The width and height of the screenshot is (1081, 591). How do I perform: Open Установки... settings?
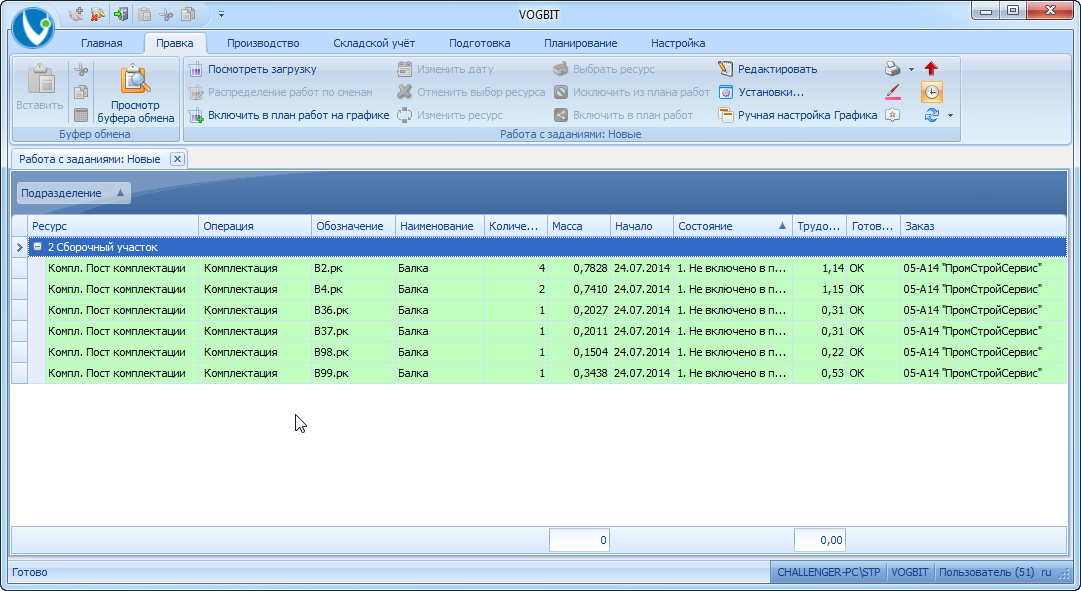(761, 92)
